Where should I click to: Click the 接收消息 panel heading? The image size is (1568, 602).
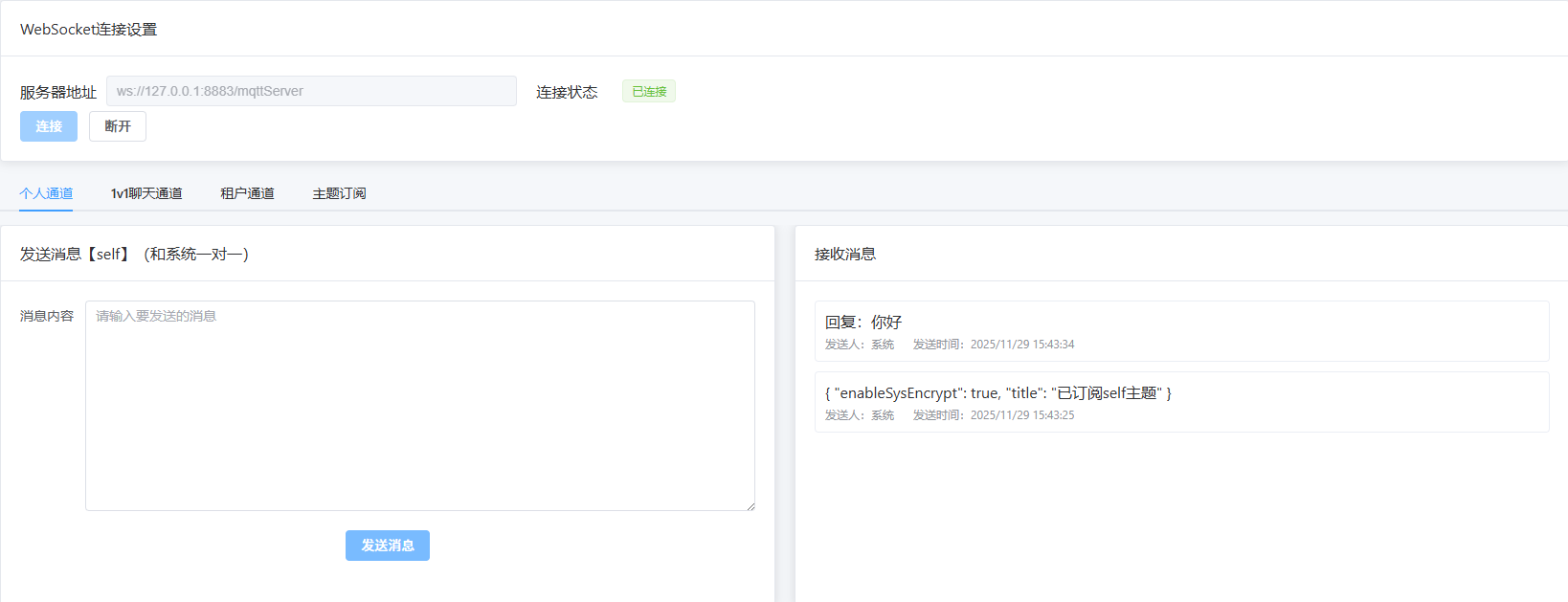[845, 254]
